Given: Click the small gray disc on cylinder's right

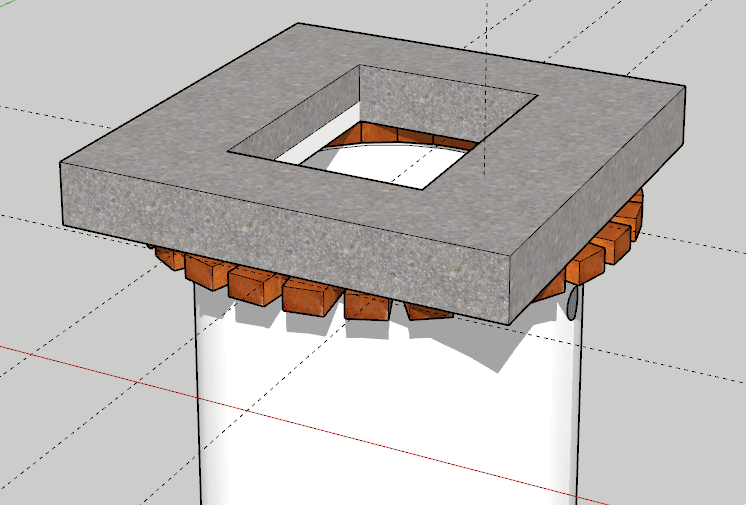Looking at the screenshot, I should point(573,304).
